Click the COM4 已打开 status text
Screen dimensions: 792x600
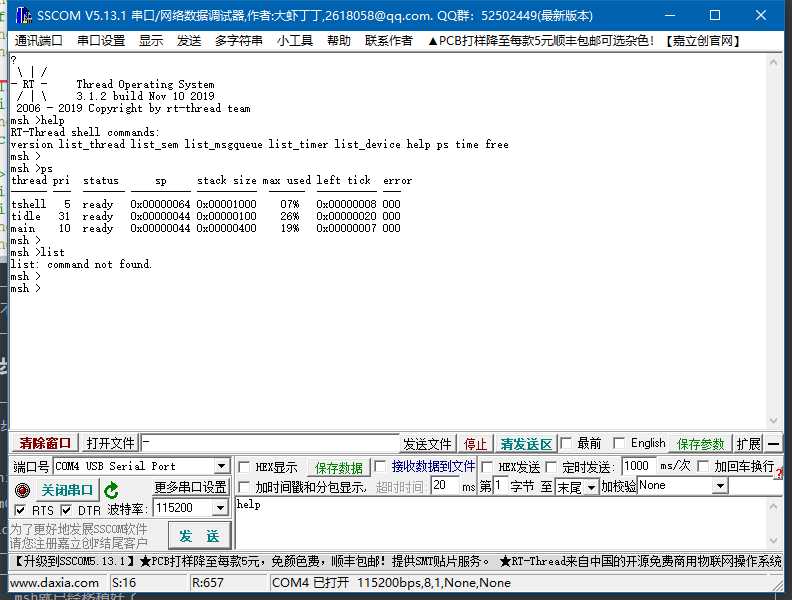pyautogui.click(x=391, y=583)
